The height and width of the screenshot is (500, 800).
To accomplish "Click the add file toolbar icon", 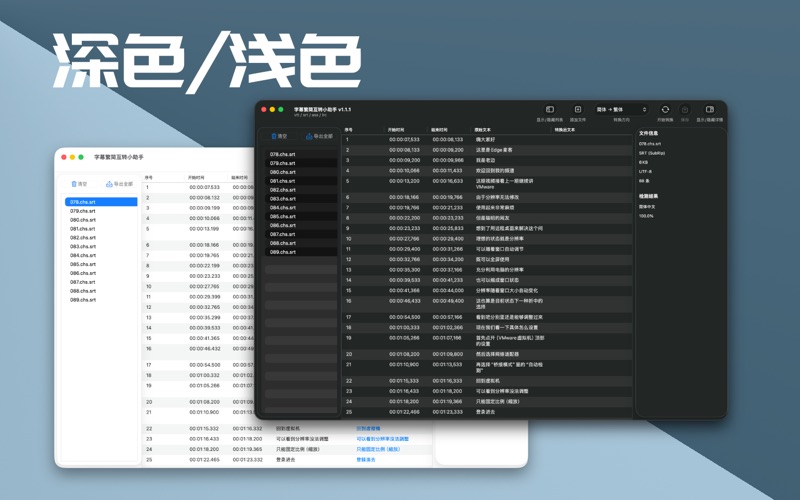I will click(577, 110).
